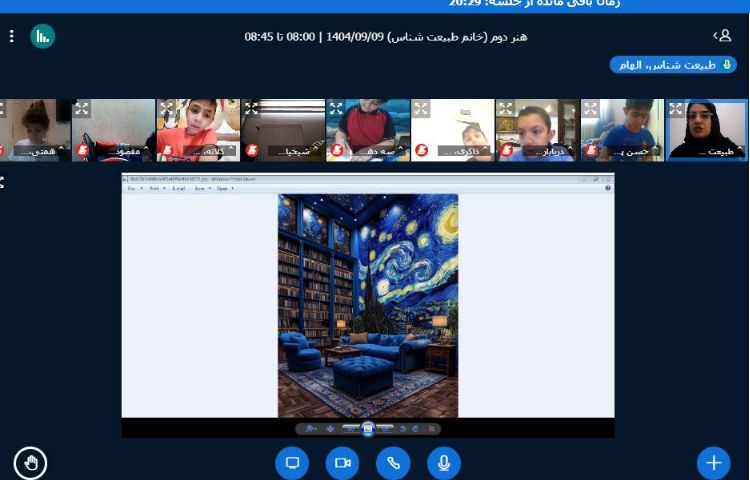The image size is (750, 480).
Task: Maximize the شیخیا video tile
Action: coord(251,109)
